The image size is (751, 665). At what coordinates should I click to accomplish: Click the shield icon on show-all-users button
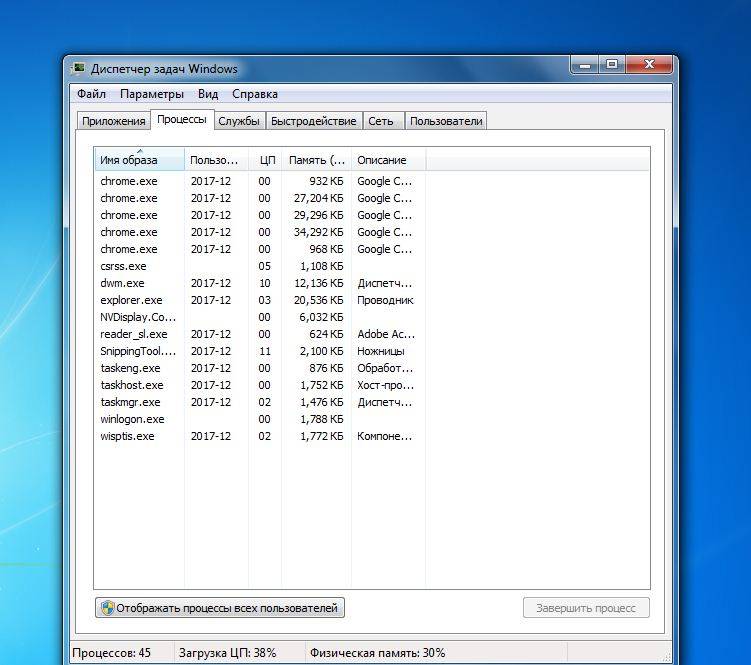point(106,608)
